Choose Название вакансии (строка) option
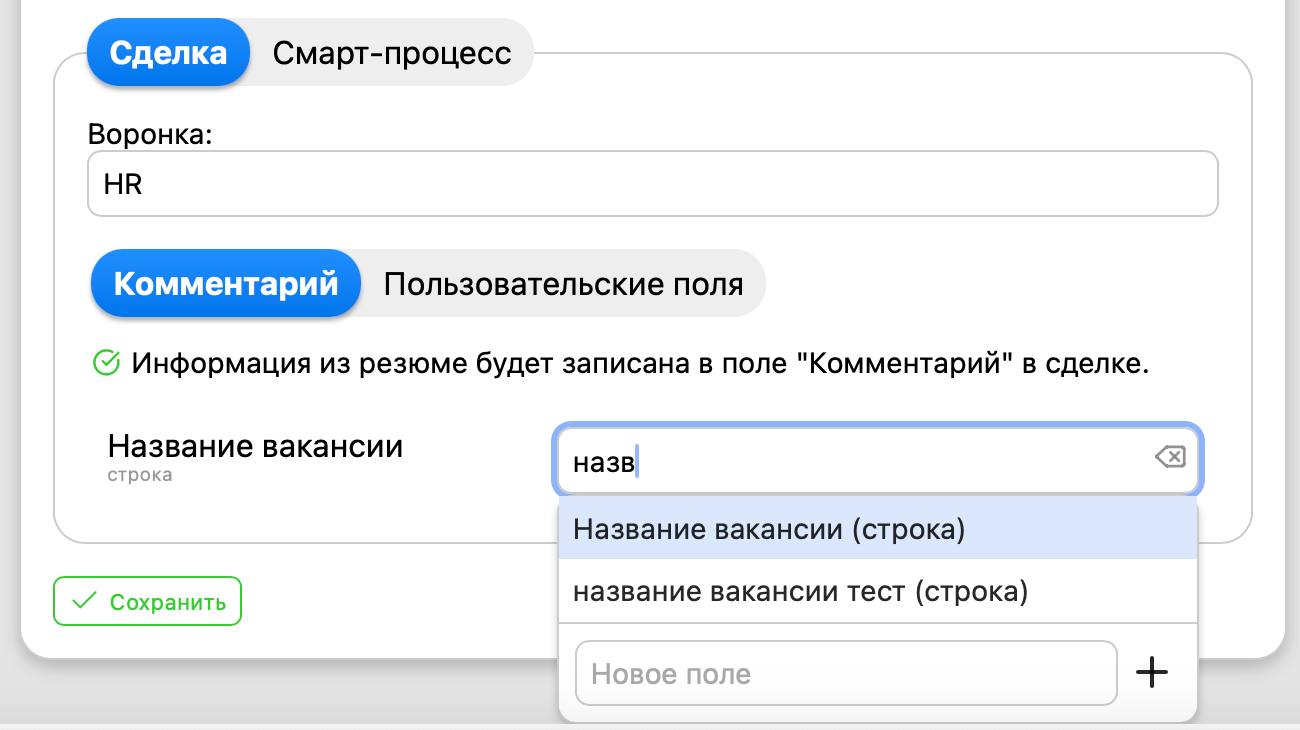Screen dimensions: 1300x730 click(878, 529)
